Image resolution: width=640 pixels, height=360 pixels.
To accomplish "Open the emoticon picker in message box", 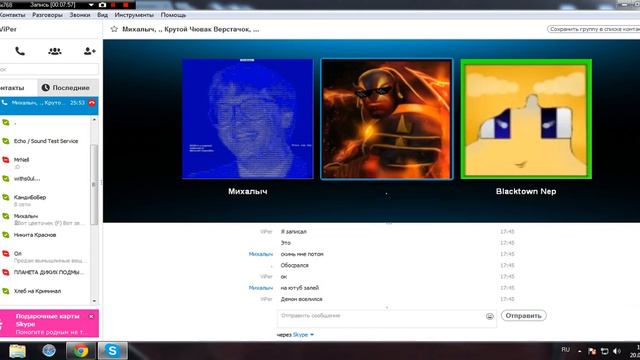I will (x=490, y=316).
